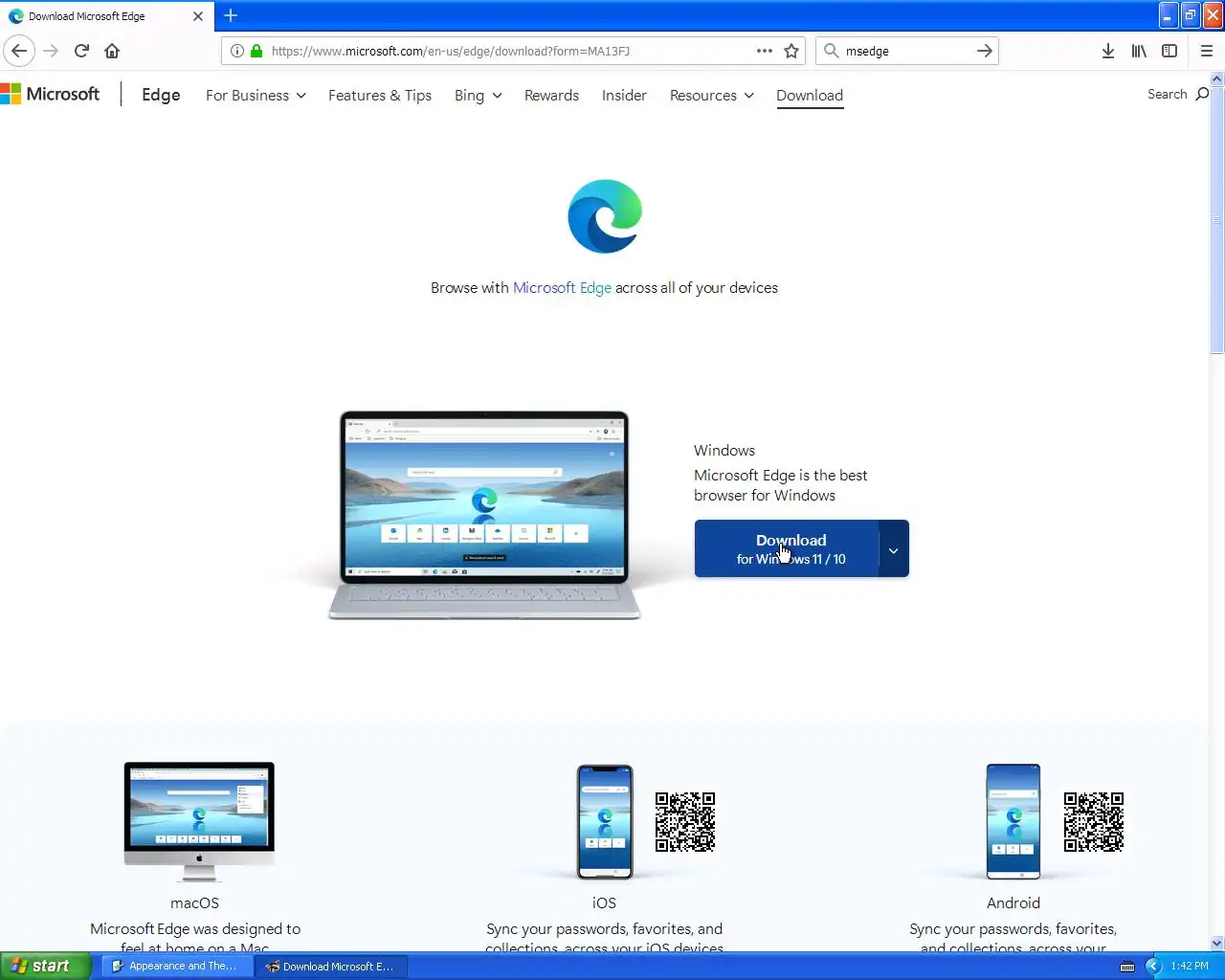Click the iOS phone image
Image resolution: width=1225 pixels, height=980 pixels.
[x=605, y=821]
